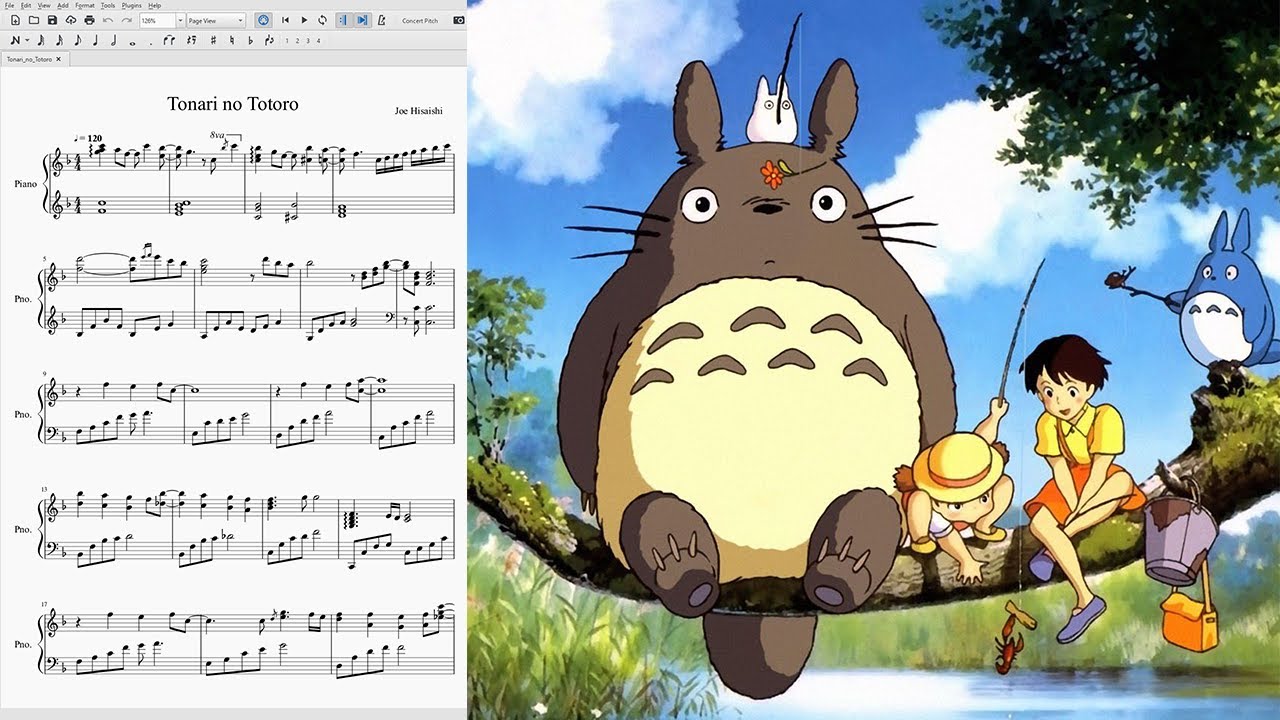Rewind playback to the start
The image size is (1280, 720).
[x=285, y=20]
